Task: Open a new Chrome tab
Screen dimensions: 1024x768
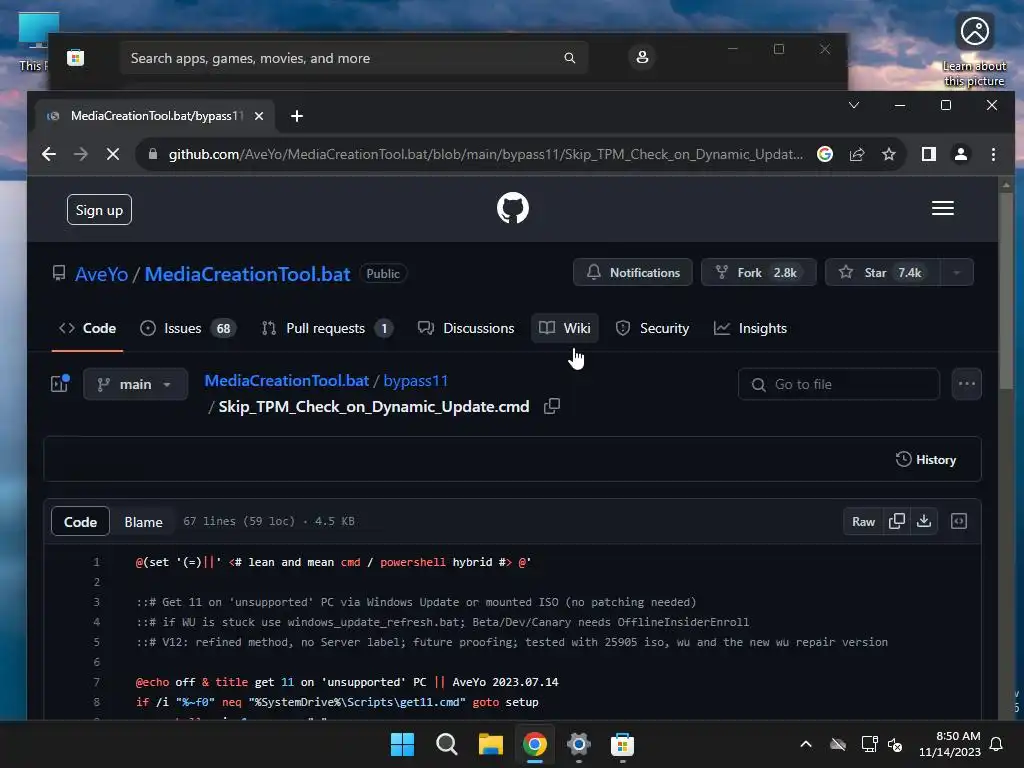Action: pos(297,116)
